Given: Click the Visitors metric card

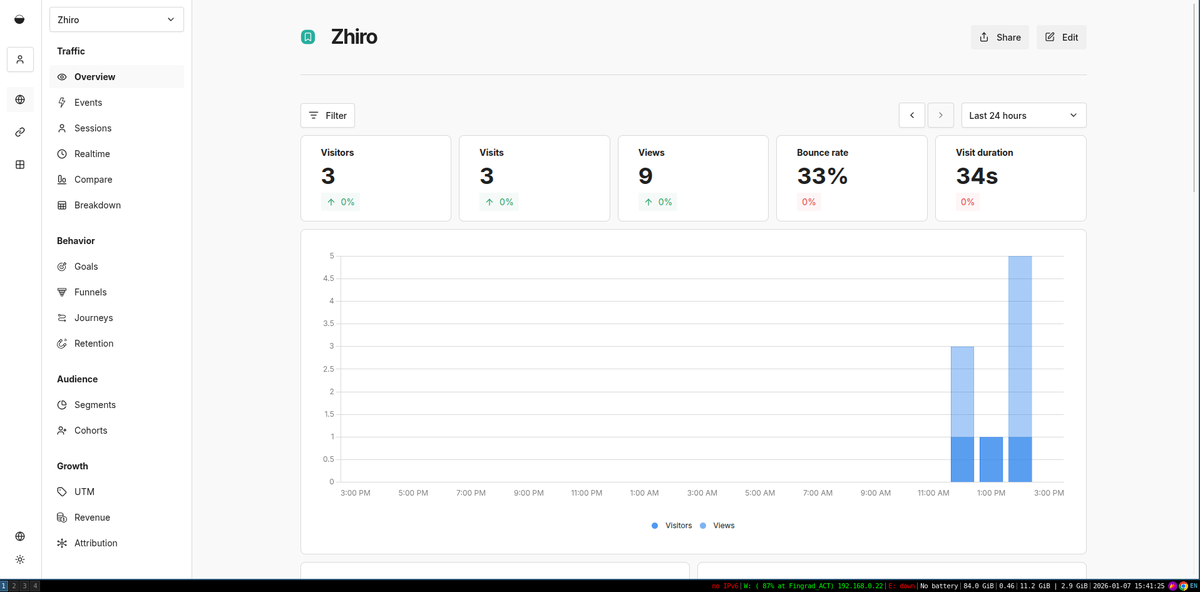Looking at the screenshot, I should (376, 178).
